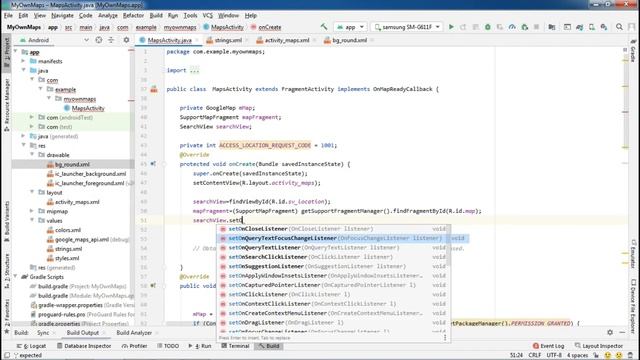
Task: Open the Profiler tool window
Action: 134,346
